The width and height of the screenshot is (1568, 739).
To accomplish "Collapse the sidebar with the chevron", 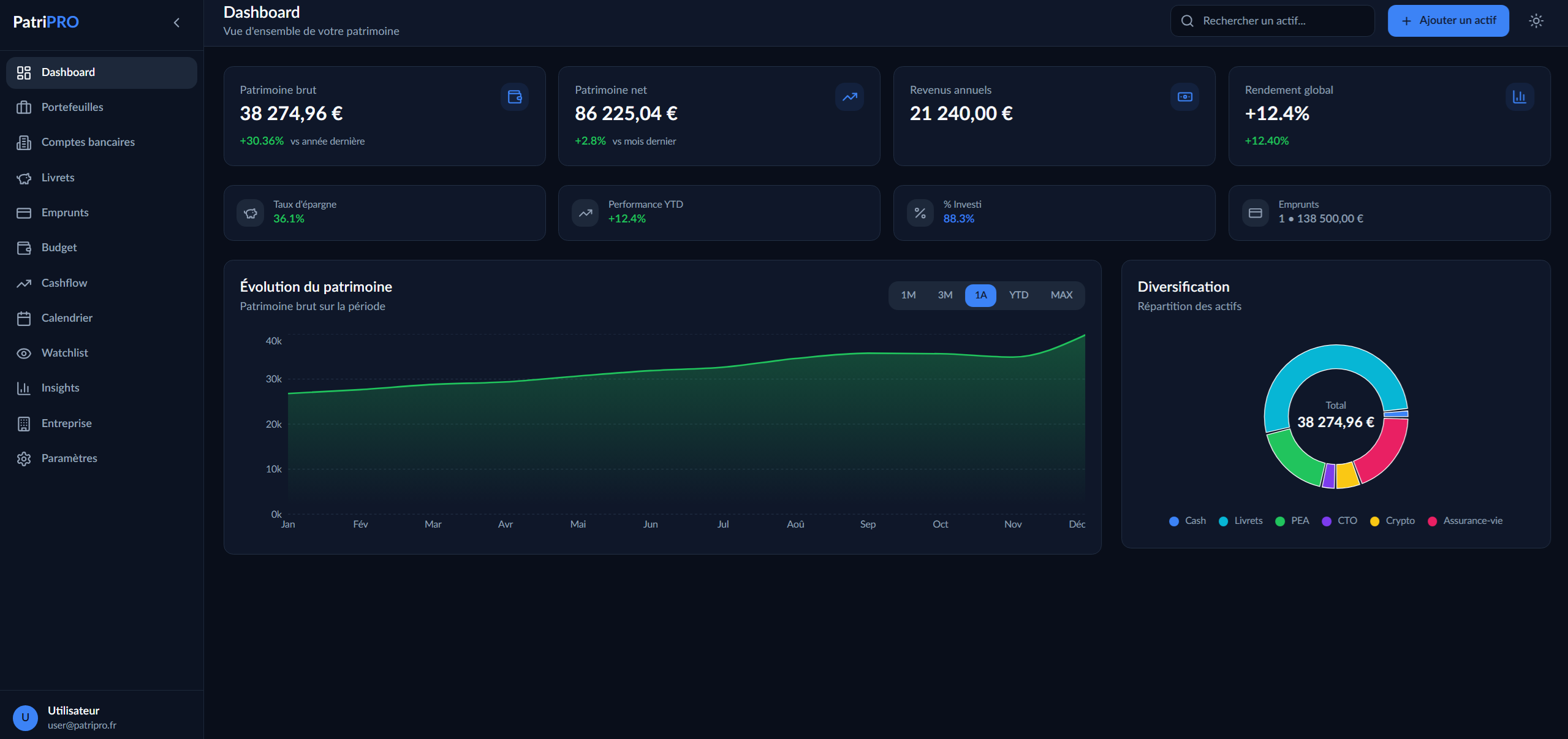I will point(176,23).
